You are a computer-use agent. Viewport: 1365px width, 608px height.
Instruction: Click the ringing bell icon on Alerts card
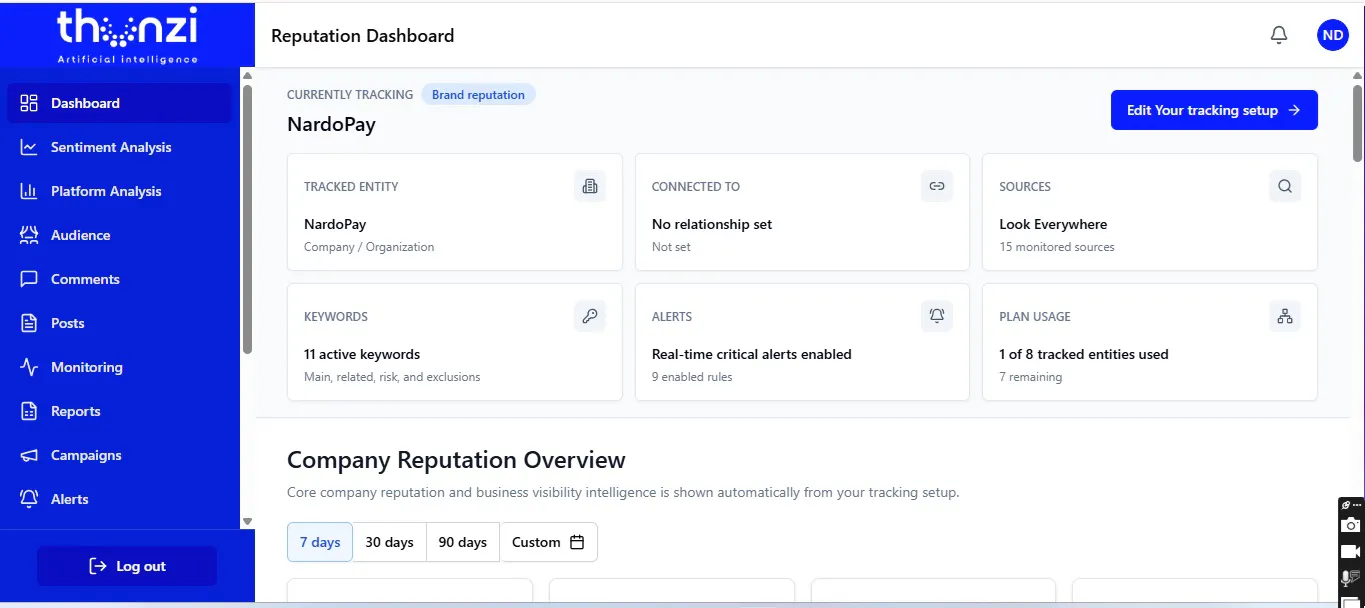point(937,316)
